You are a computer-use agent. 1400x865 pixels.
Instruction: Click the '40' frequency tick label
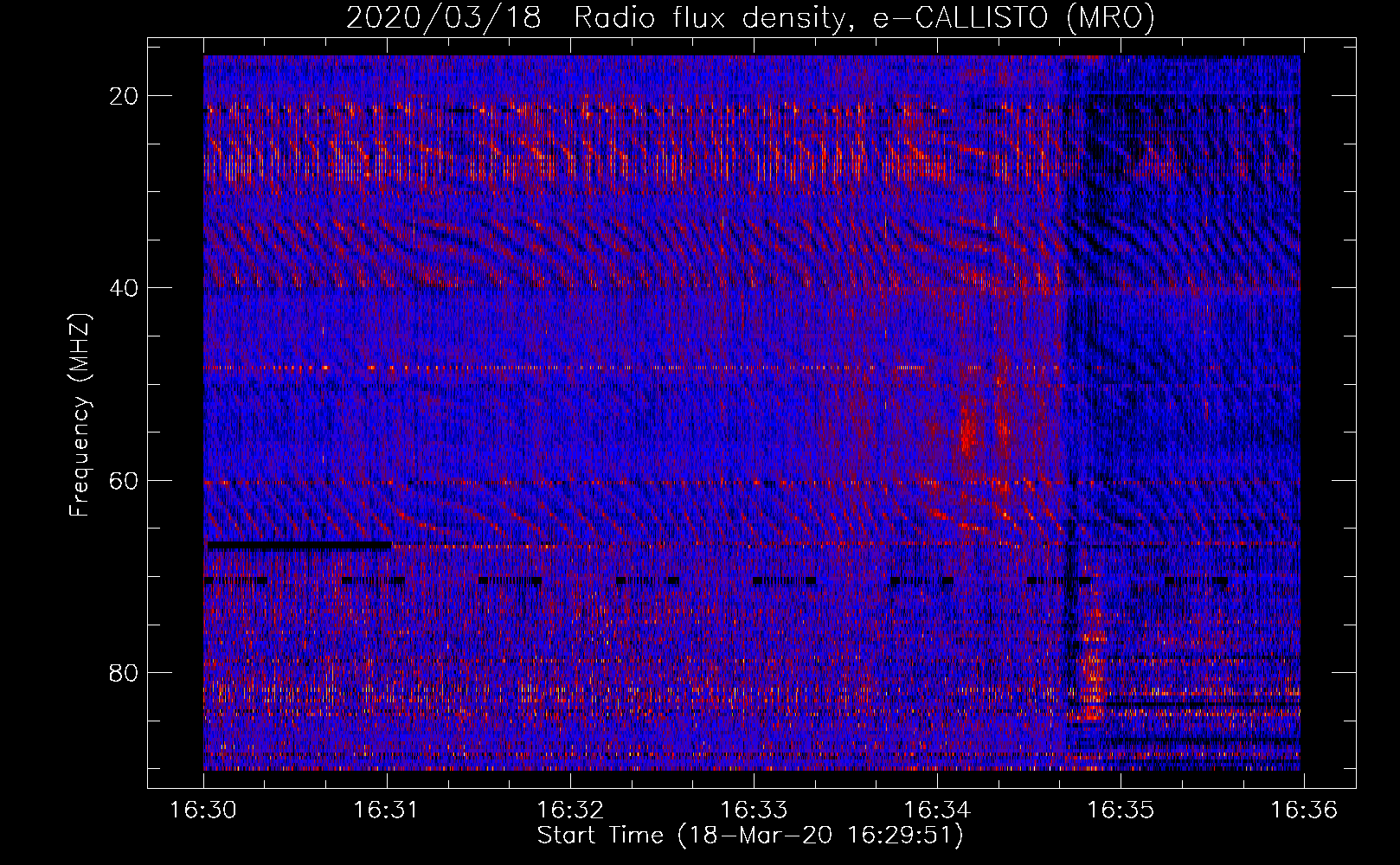click(125, 288)
